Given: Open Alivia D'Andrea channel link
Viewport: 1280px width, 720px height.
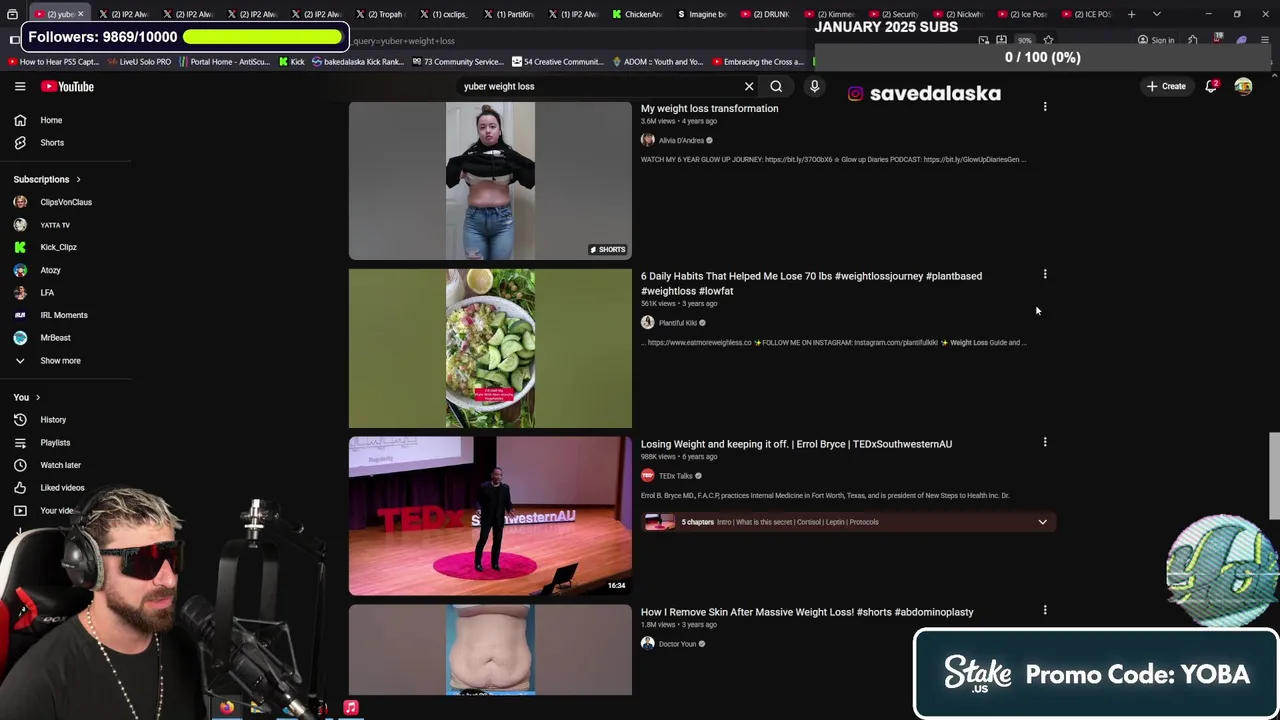Looking at the screenshot, I should pyautogui.click(x=681, y=140).
